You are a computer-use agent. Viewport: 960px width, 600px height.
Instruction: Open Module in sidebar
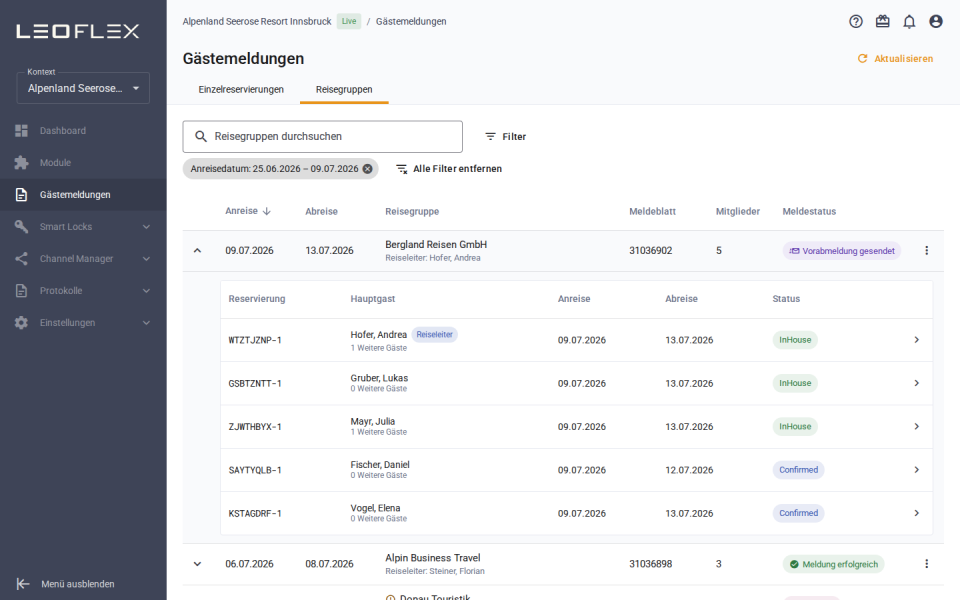pyautogui.click(x=83, y=162)
